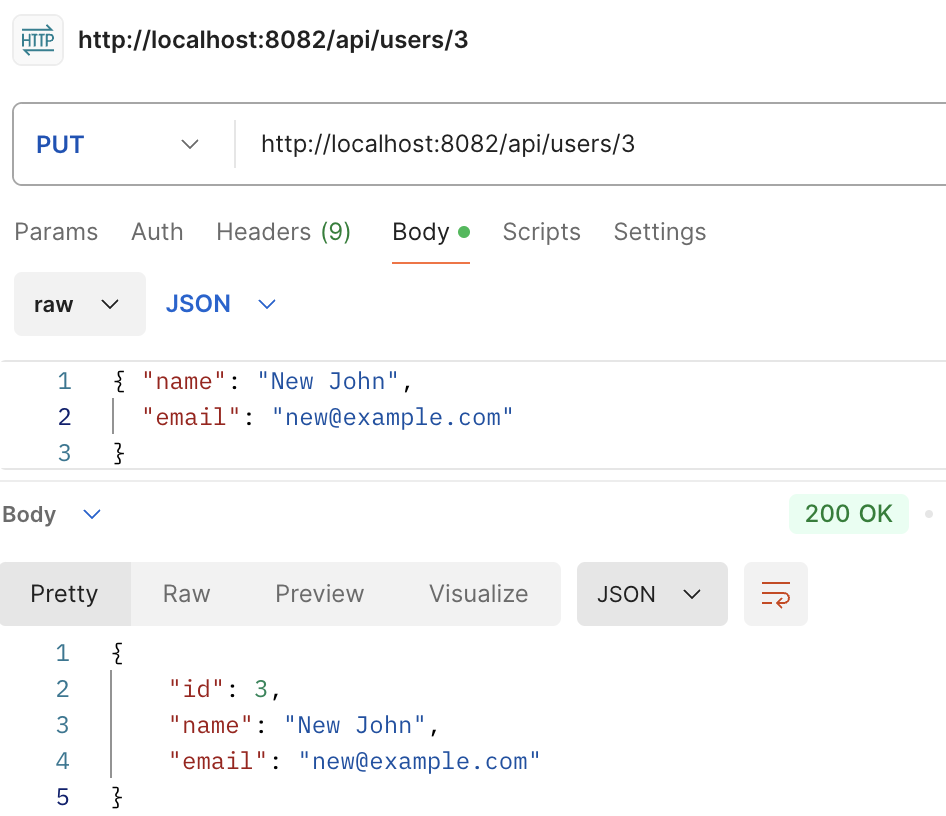This screenshot has height=816, width=946.
Task: Select the Visualize response view
Action: pyautogui.click(x=478, y=594)
